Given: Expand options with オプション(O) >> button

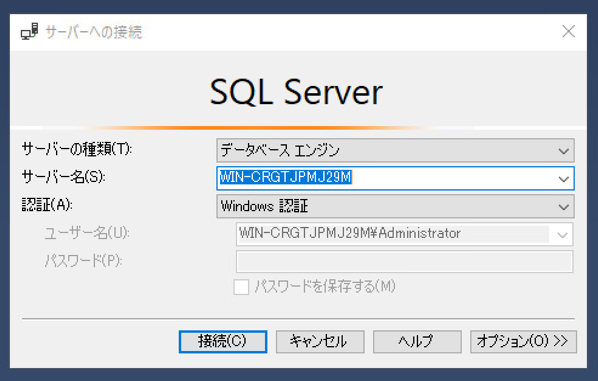Looking at the screenshot, I should [x=523, y=341].
